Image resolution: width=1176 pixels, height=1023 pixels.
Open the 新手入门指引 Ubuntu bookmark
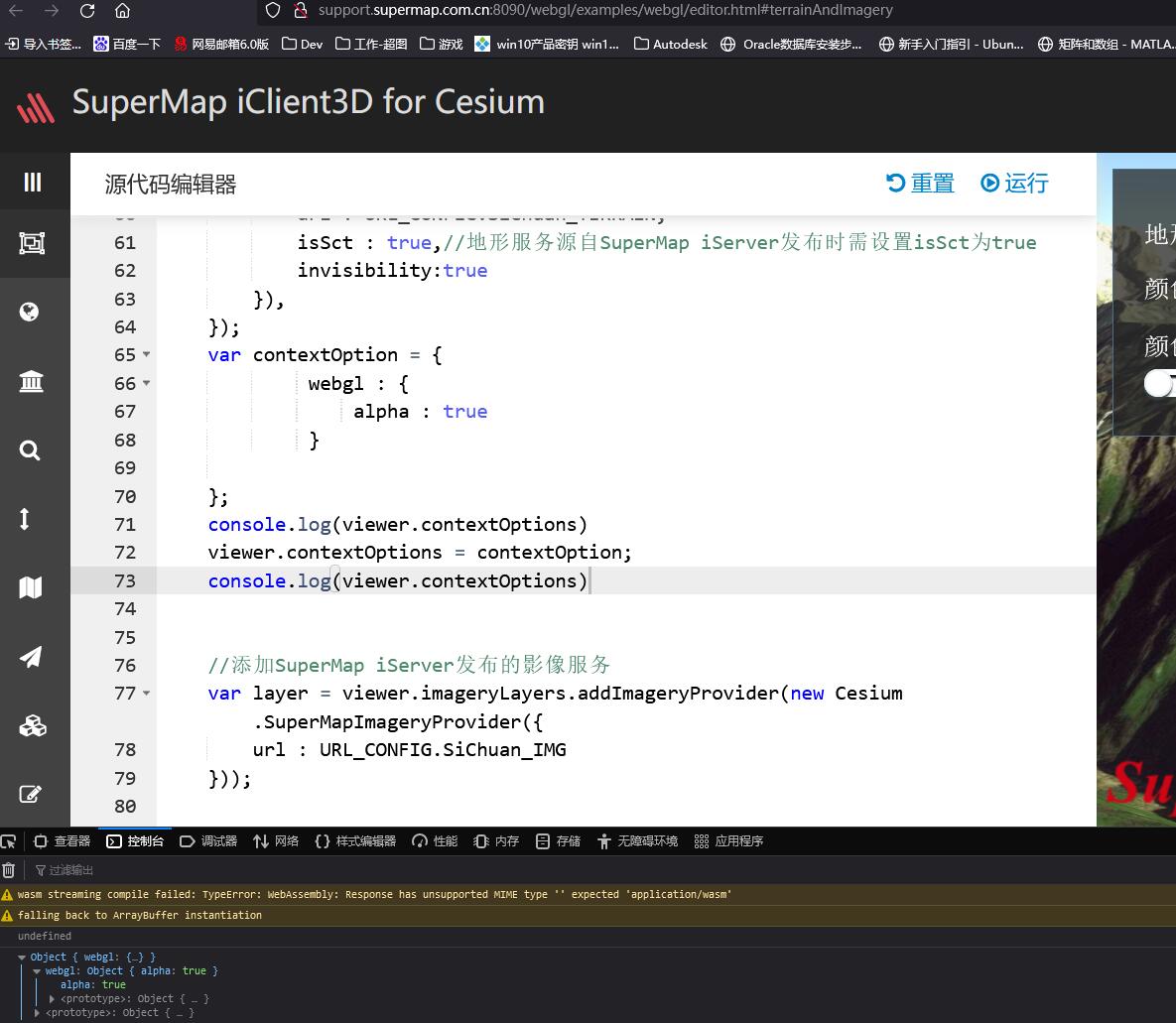click(951, 45)
